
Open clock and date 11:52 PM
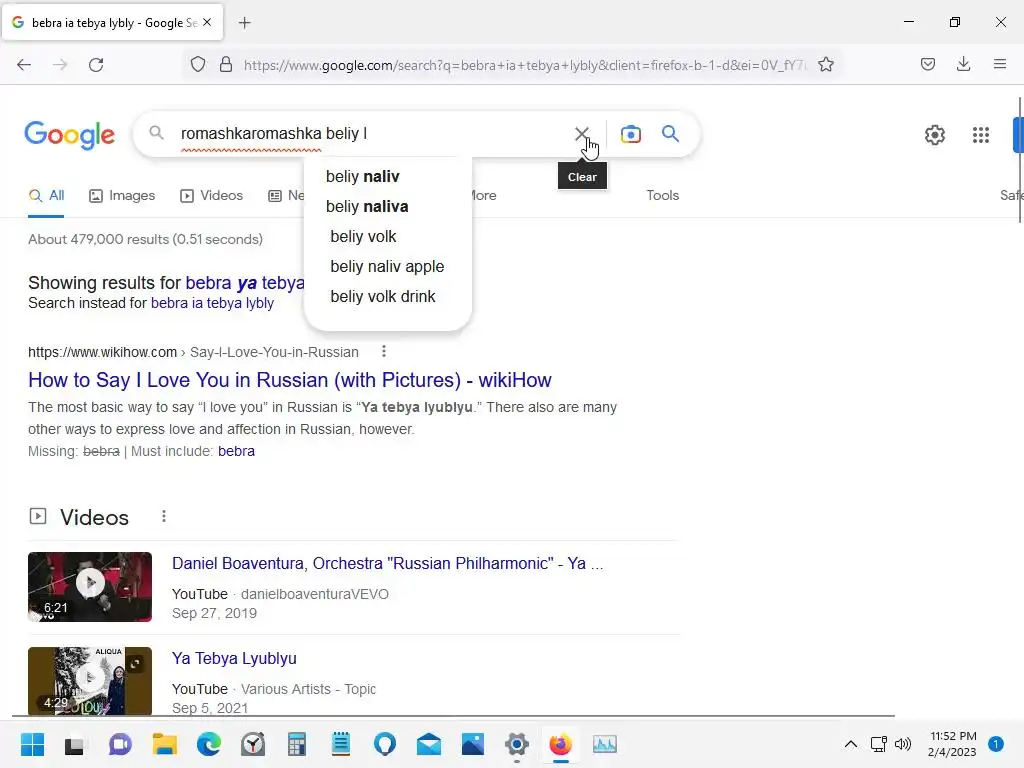(952, 744)
